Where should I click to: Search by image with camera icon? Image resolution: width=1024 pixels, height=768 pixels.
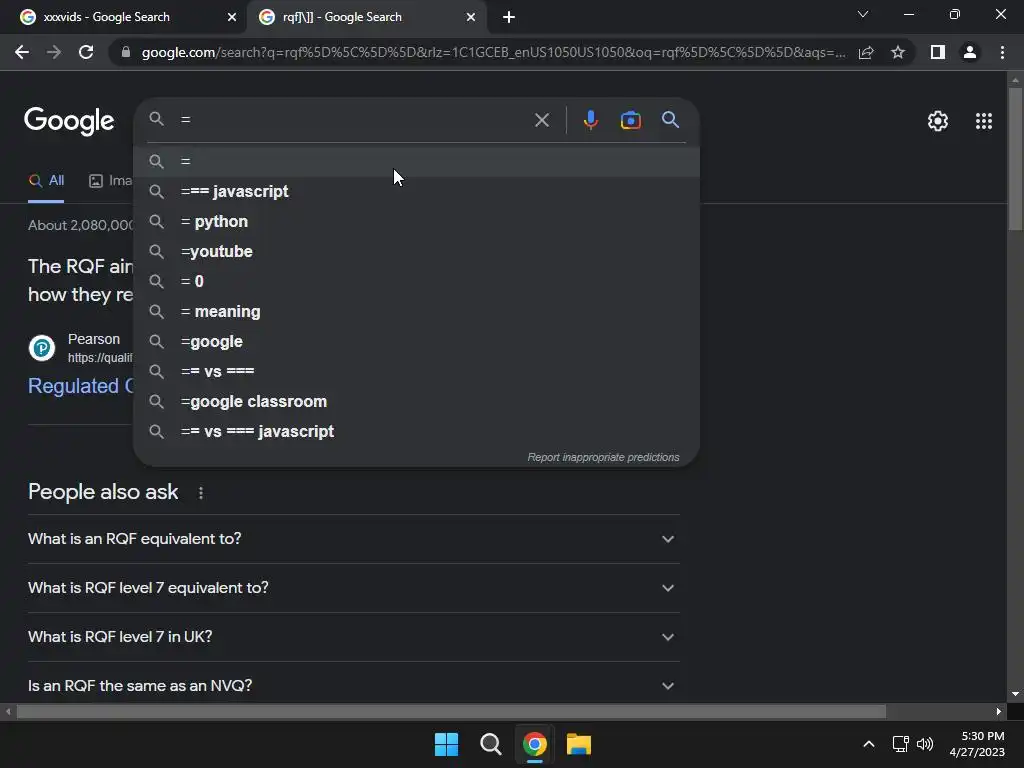tap(630, 120)
